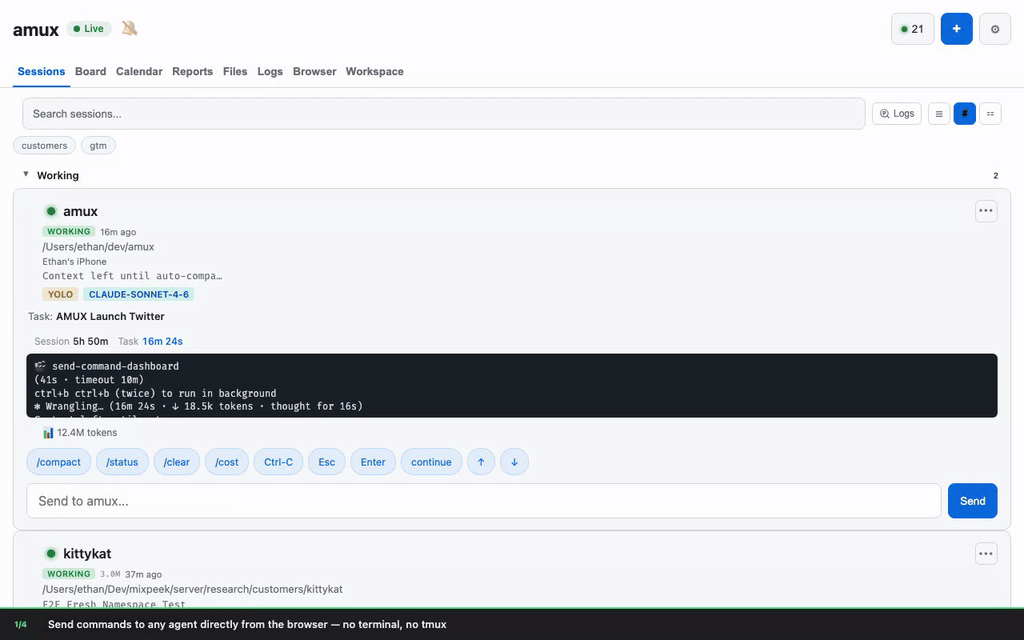Viewport: 1024px width, 640px height.
Task: Send down arrow key to amux
Action: (514, 462)
